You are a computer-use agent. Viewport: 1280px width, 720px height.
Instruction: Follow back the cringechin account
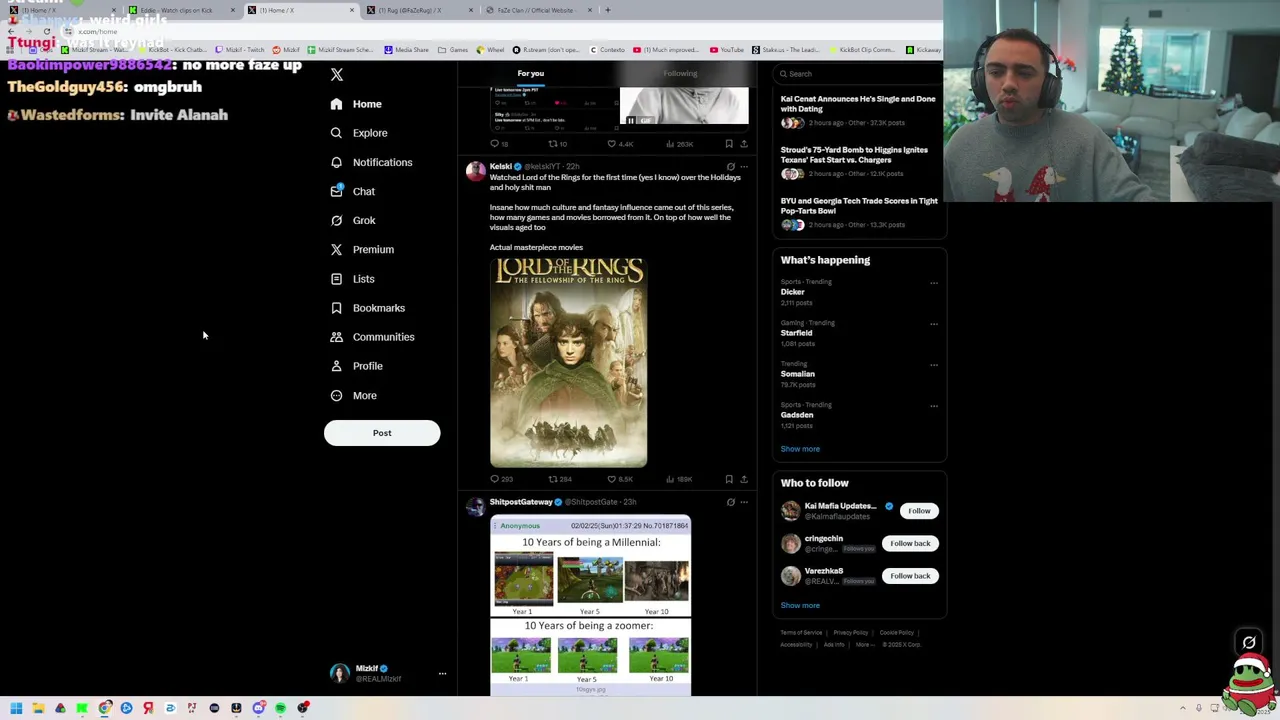[910, 543]
